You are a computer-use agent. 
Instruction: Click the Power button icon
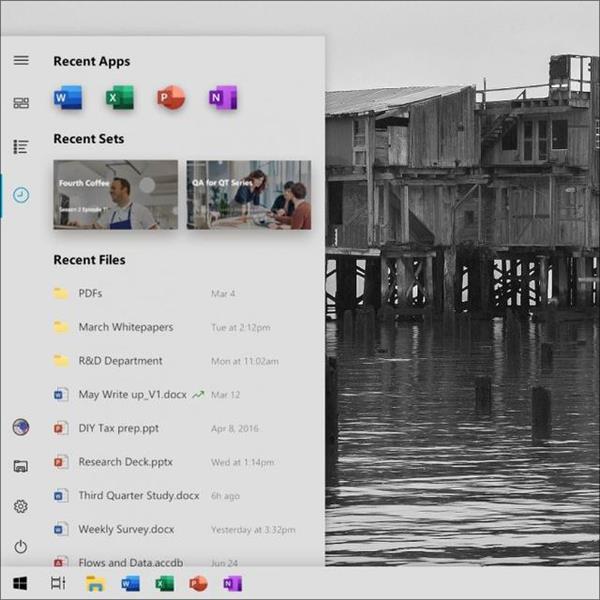point(21,547)
